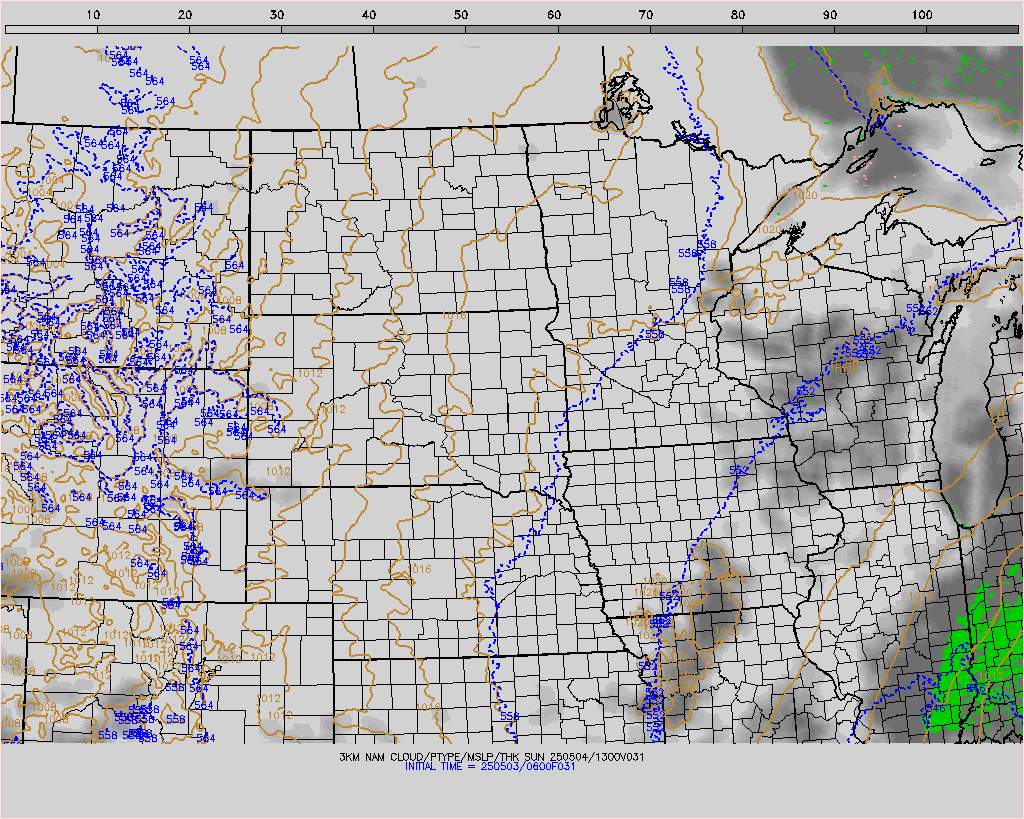Pick the legend segment between 20 and 30
This screenshot has width=1024, height=819.
236,29
